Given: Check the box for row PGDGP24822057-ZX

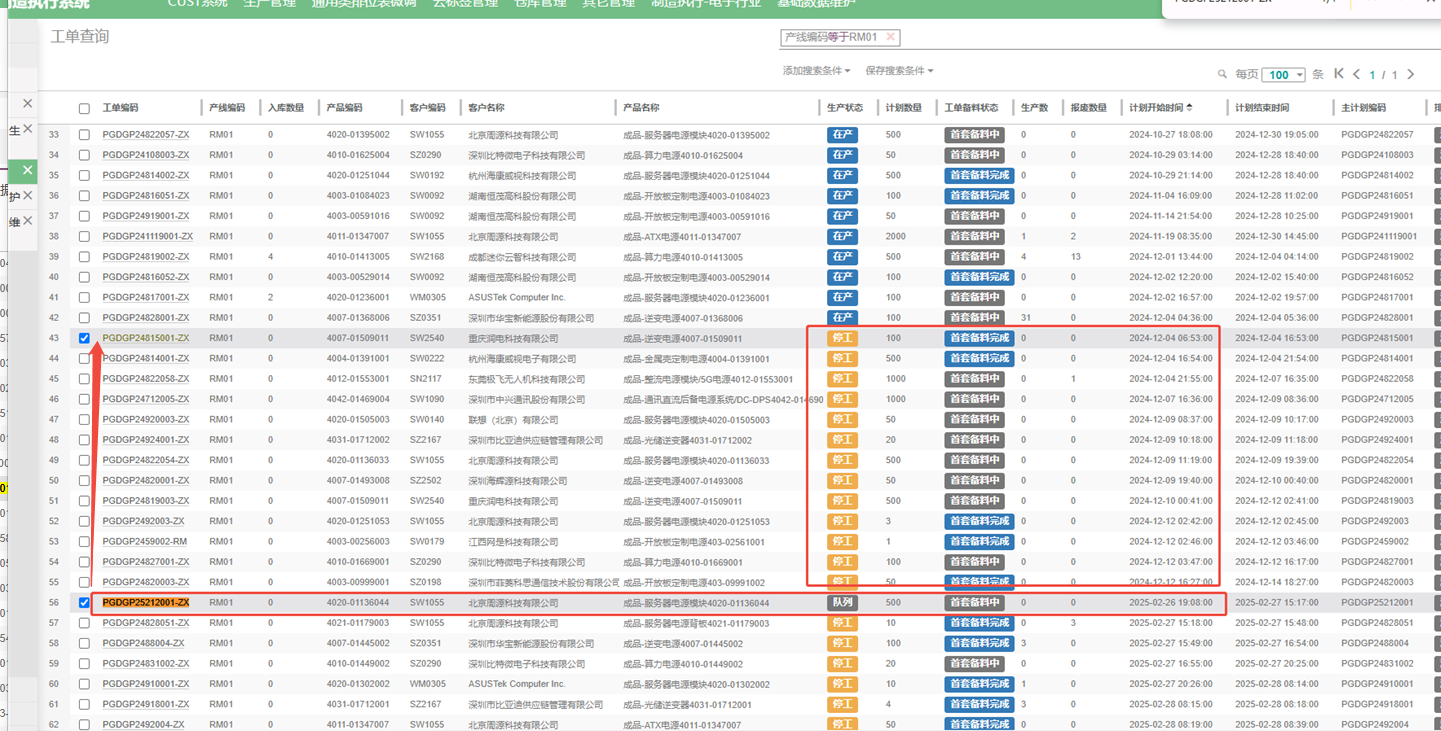Looking at the screenshot, I should tap(84, 135).
